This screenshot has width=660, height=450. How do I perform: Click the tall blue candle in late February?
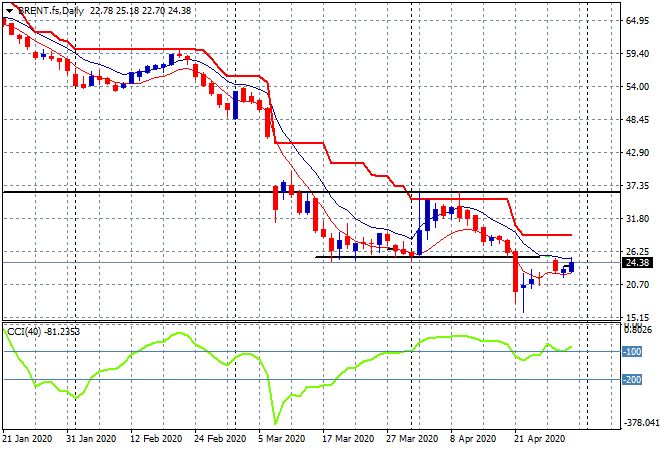[235, 105]
